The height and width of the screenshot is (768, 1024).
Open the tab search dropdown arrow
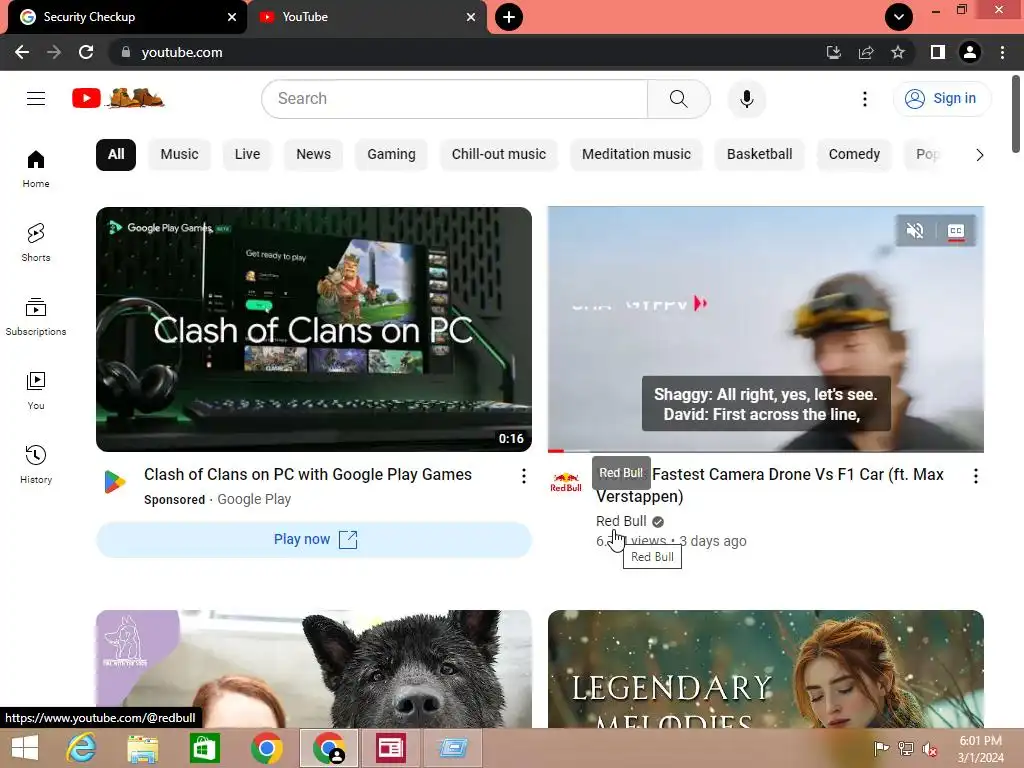point(899,17)
